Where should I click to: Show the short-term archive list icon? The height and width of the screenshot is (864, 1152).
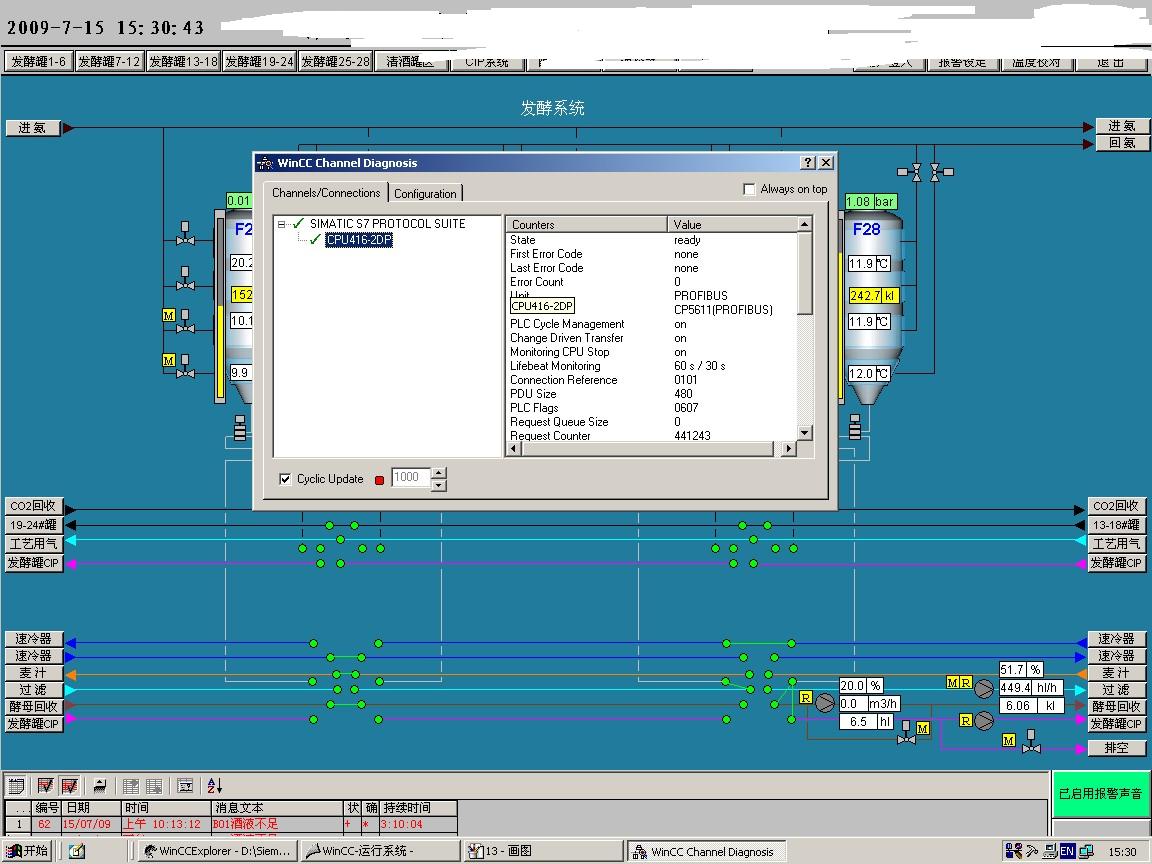pos(46,785)
